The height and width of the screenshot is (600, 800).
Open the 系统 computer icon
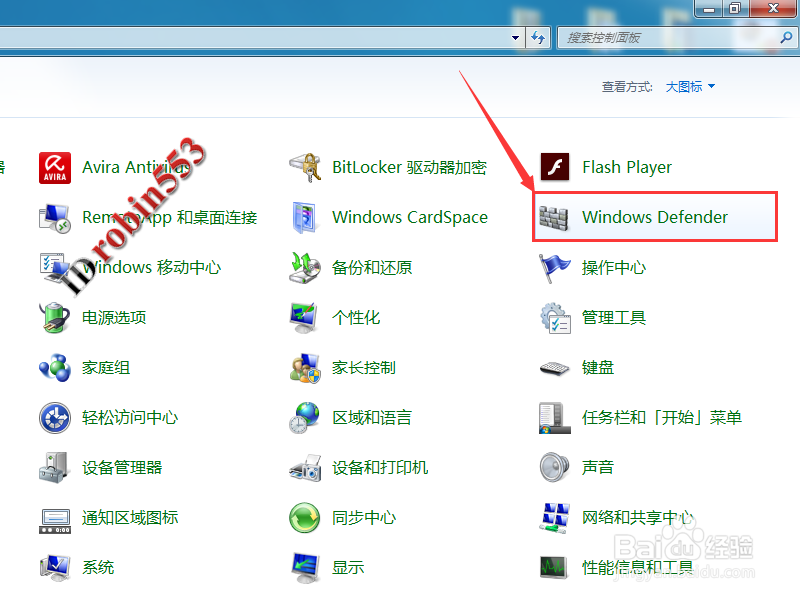pos(55,567)
